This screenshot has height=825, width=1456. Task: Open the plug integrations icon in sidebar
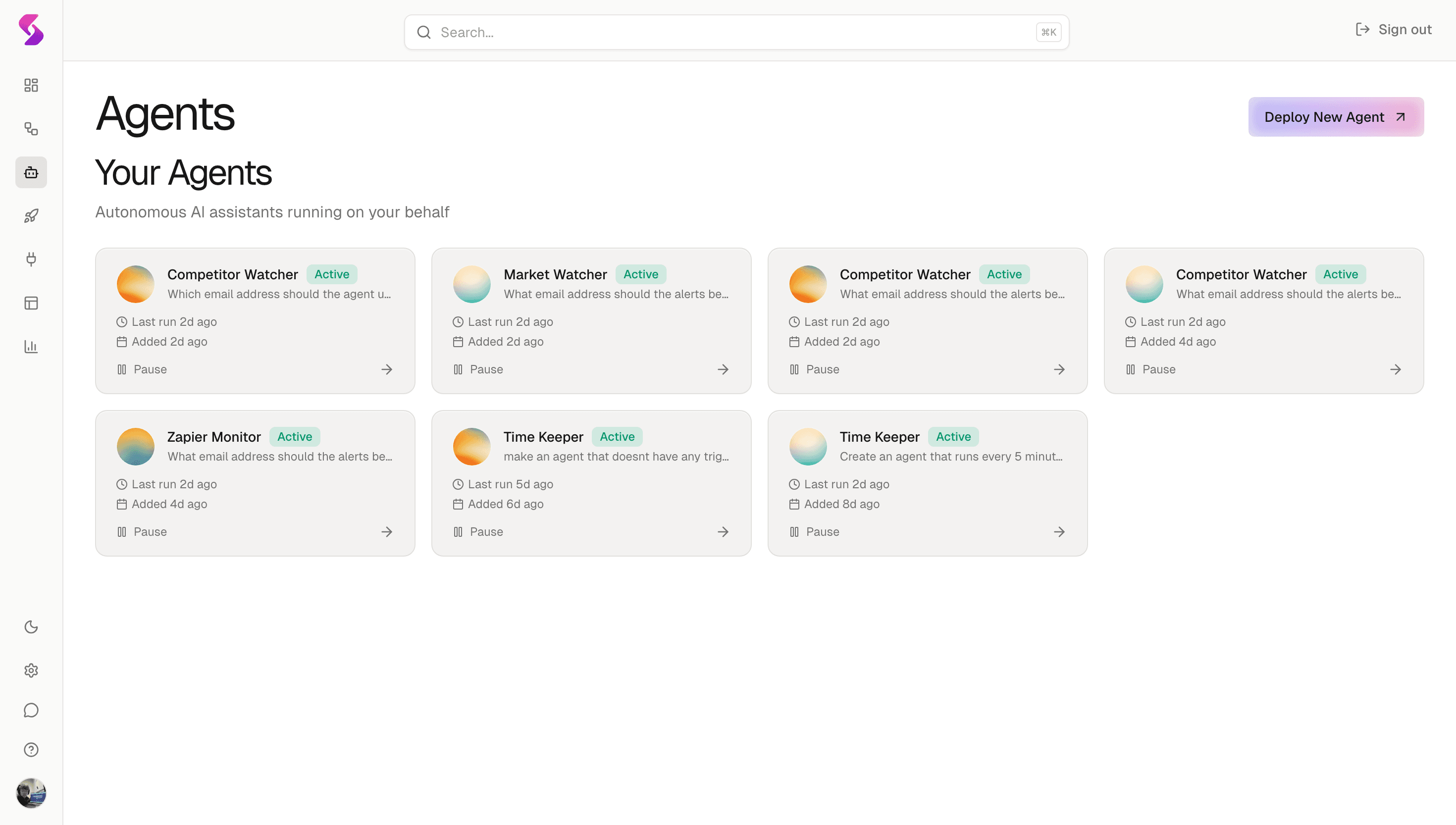31,259
